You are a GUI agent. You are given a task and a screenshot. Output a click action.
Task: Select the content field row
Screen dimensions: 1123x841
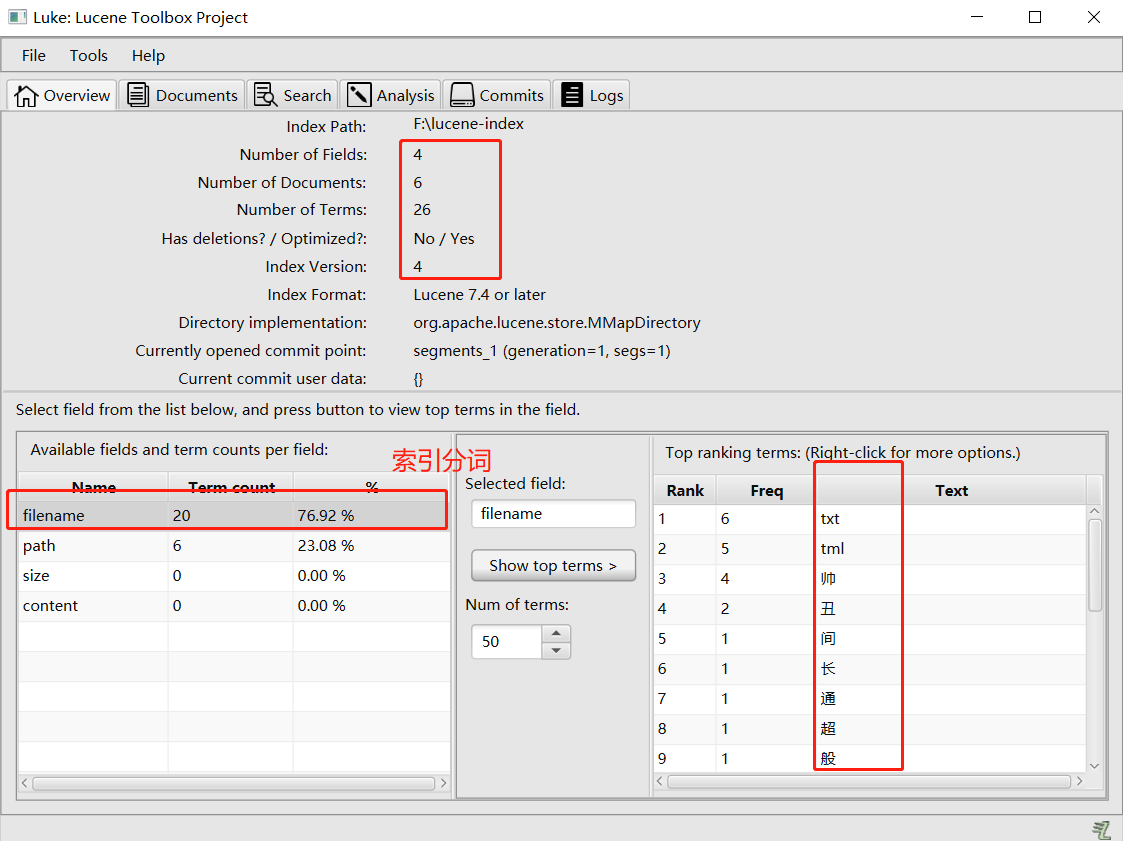point(234,605)
